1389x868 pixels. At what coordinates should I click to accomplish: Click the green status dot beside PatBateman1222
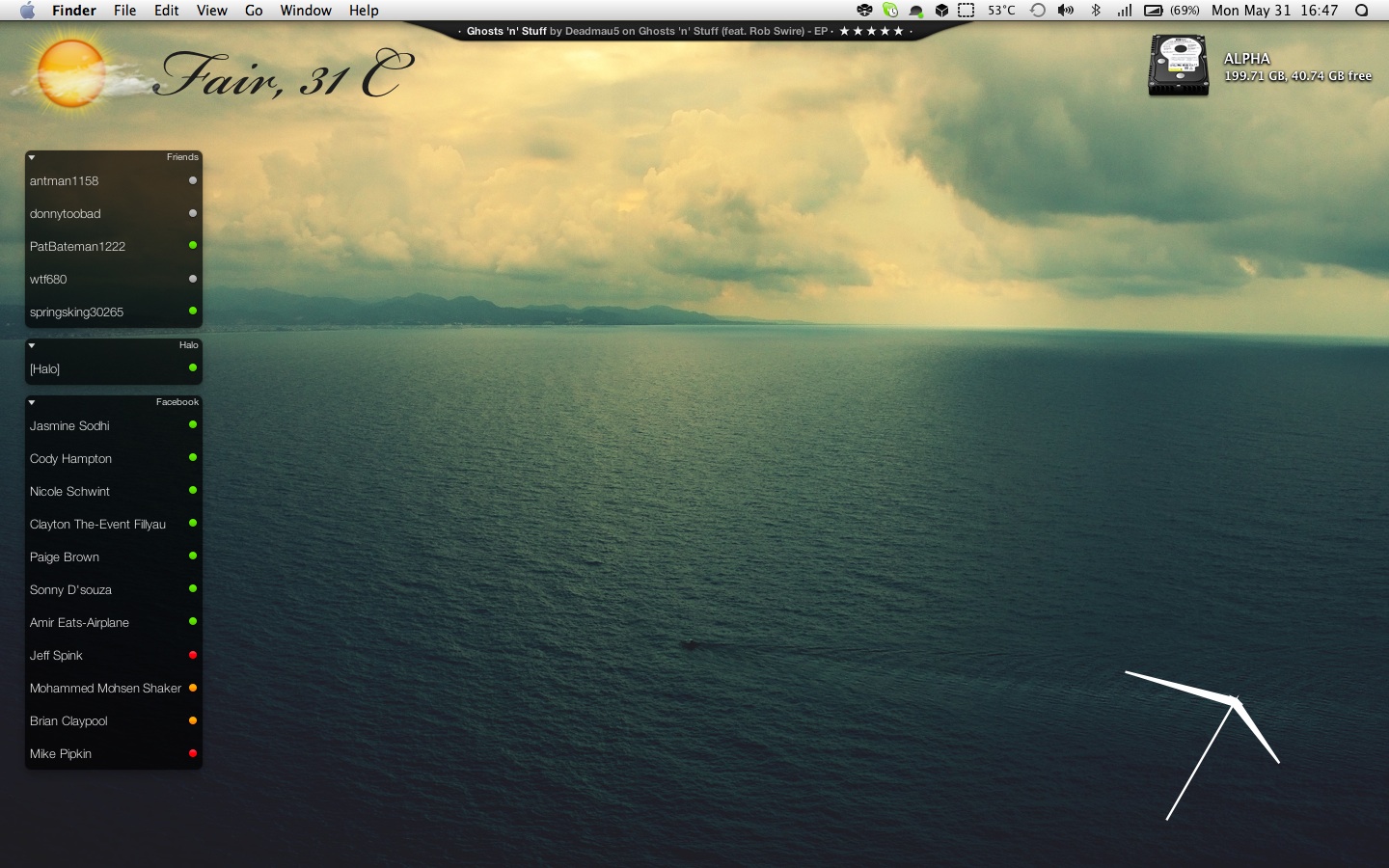(x=193, y=246)
